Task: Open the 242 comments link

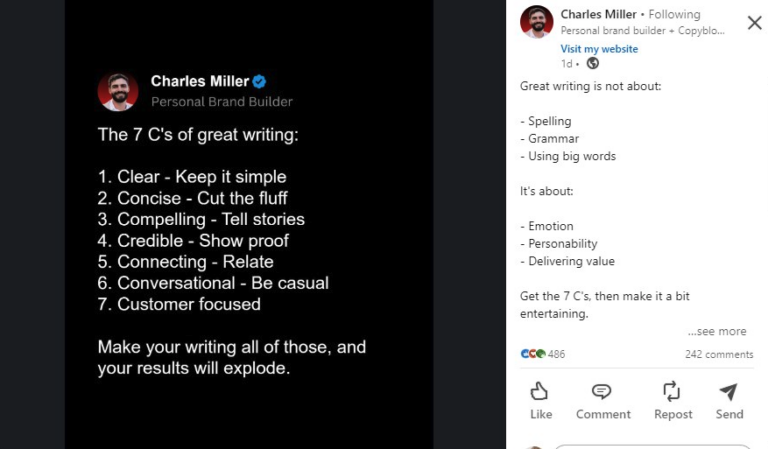Action: tap(718, 354)
